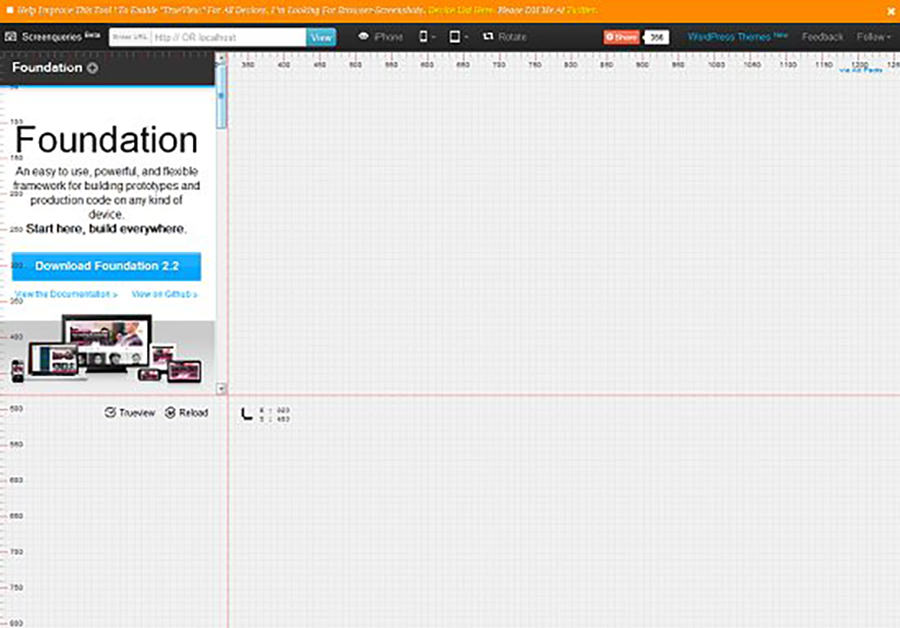Click the iPhone device label
Screen dimensions: 900x628
pyautogui.click(x=388, y=37)
